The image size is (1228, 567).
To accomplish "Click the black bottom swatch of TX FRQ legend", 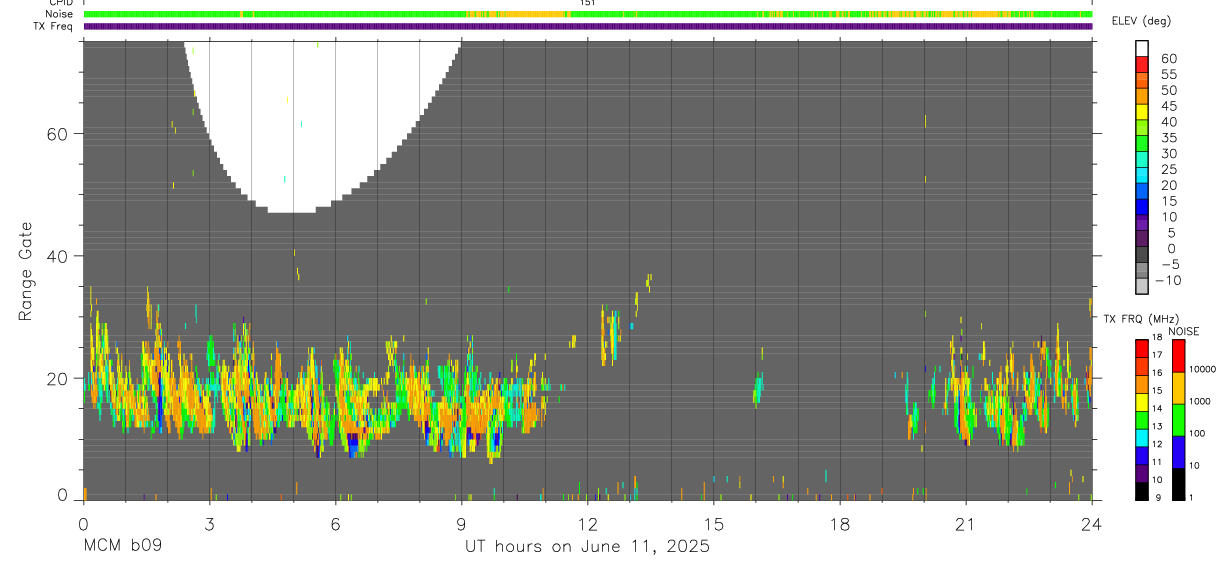I will coord(1141,490).
